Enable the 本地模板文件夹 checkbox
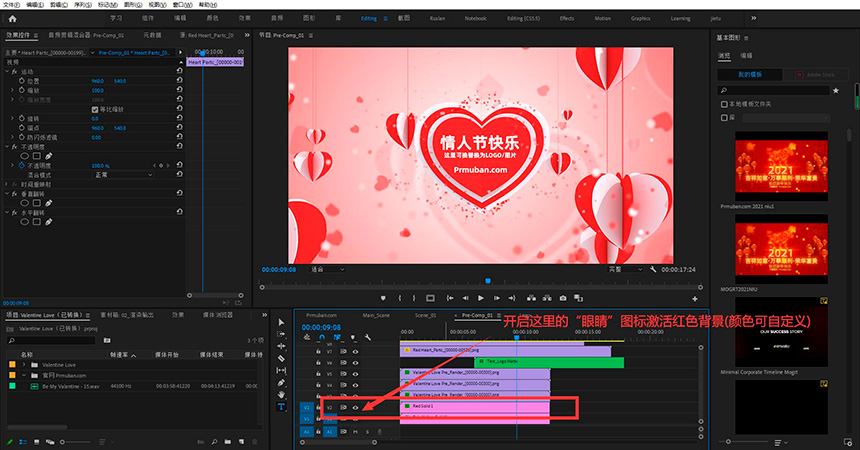860x450 pixels. point(725,104)
